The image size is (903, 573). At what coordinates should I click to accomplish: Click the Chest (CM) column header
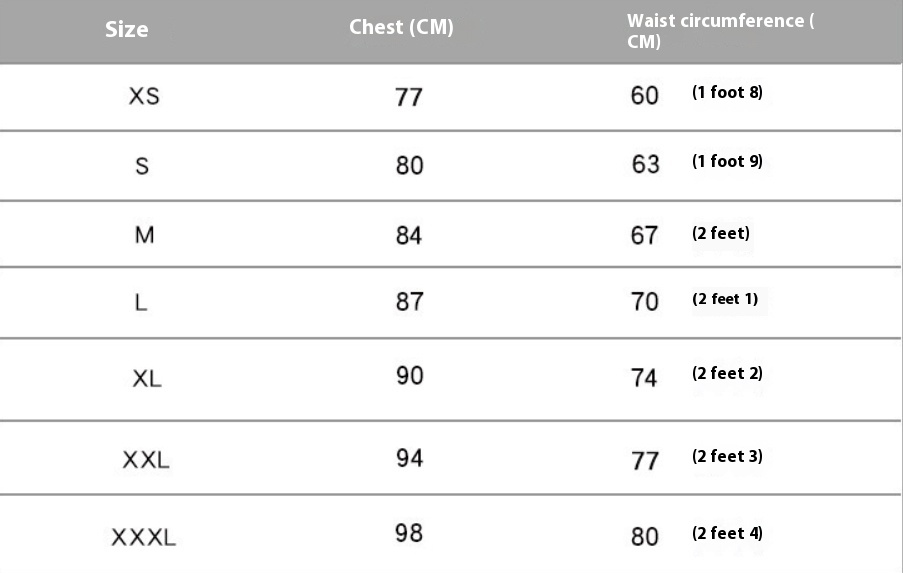[x=401, y=27]
